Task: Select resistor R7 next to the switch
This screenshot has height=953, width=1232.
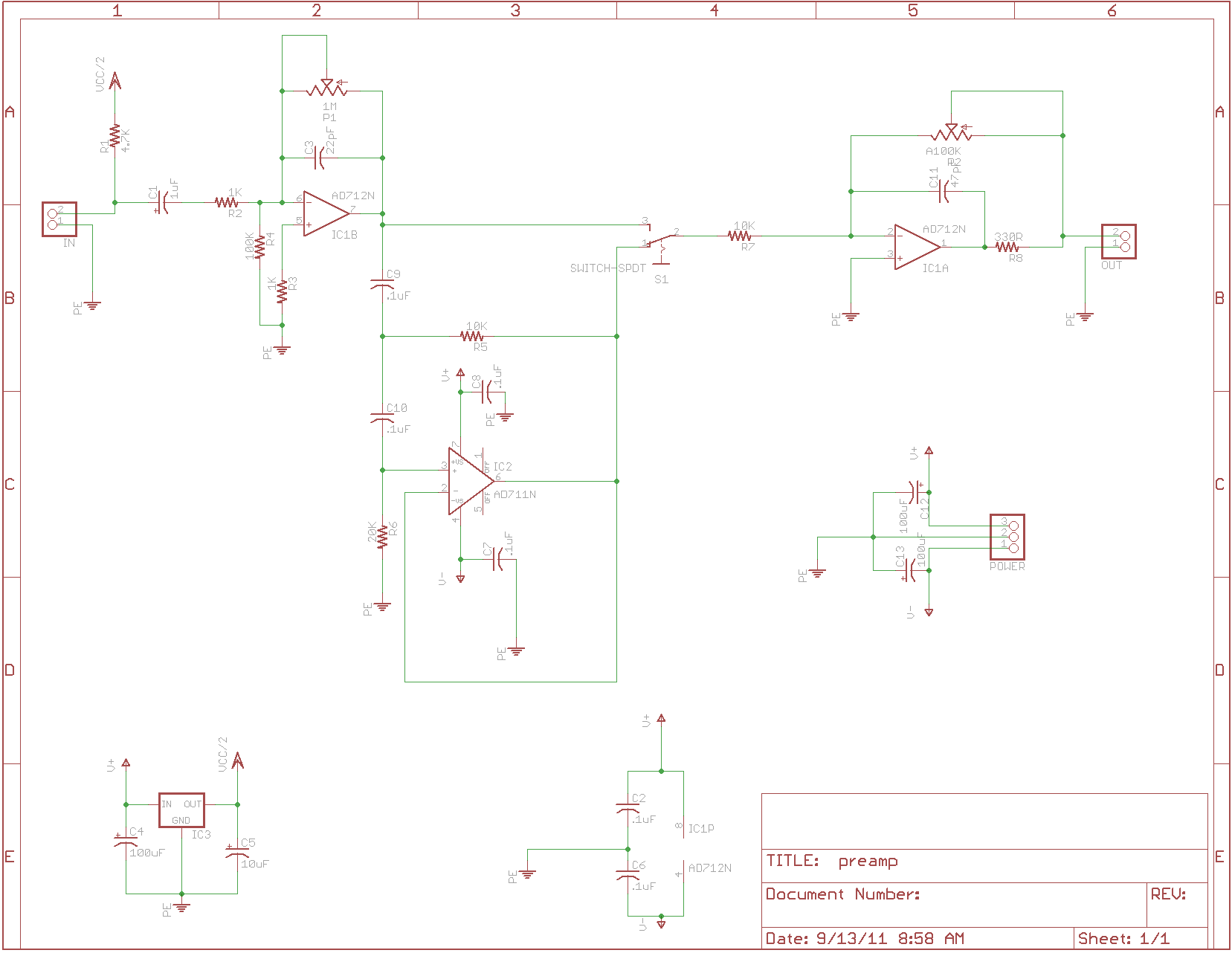Action: click(x=740, y=236)
